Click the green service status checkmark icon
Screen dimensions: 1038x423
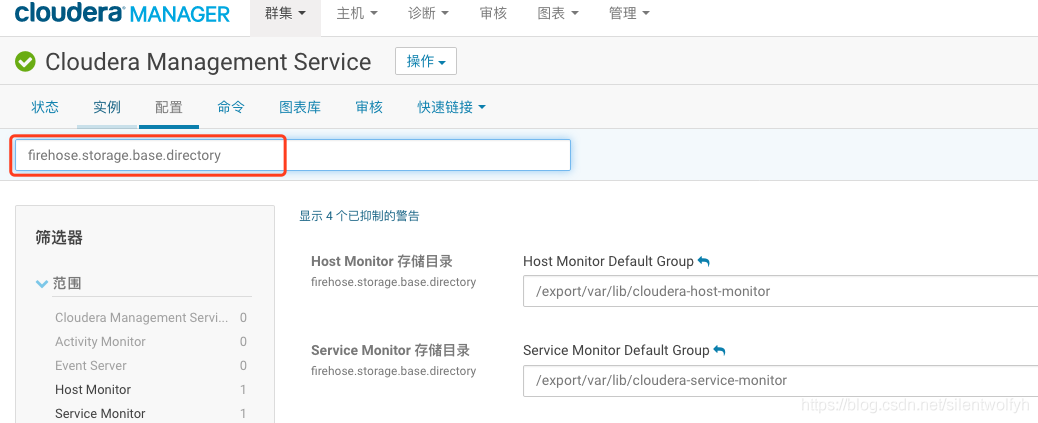pyautogui.click(x=25, y=62)
